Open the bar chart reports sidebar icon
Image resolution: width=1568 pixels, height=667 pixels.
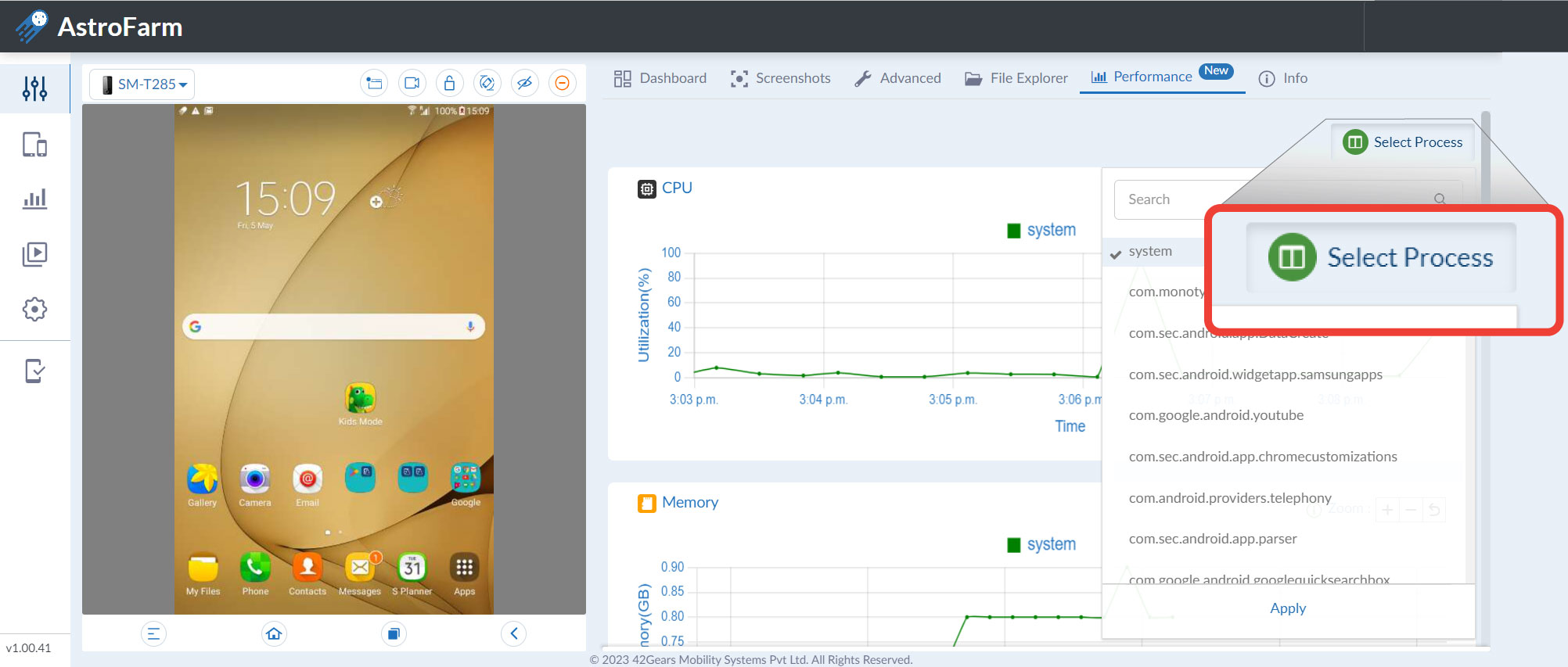click(34, 199)
